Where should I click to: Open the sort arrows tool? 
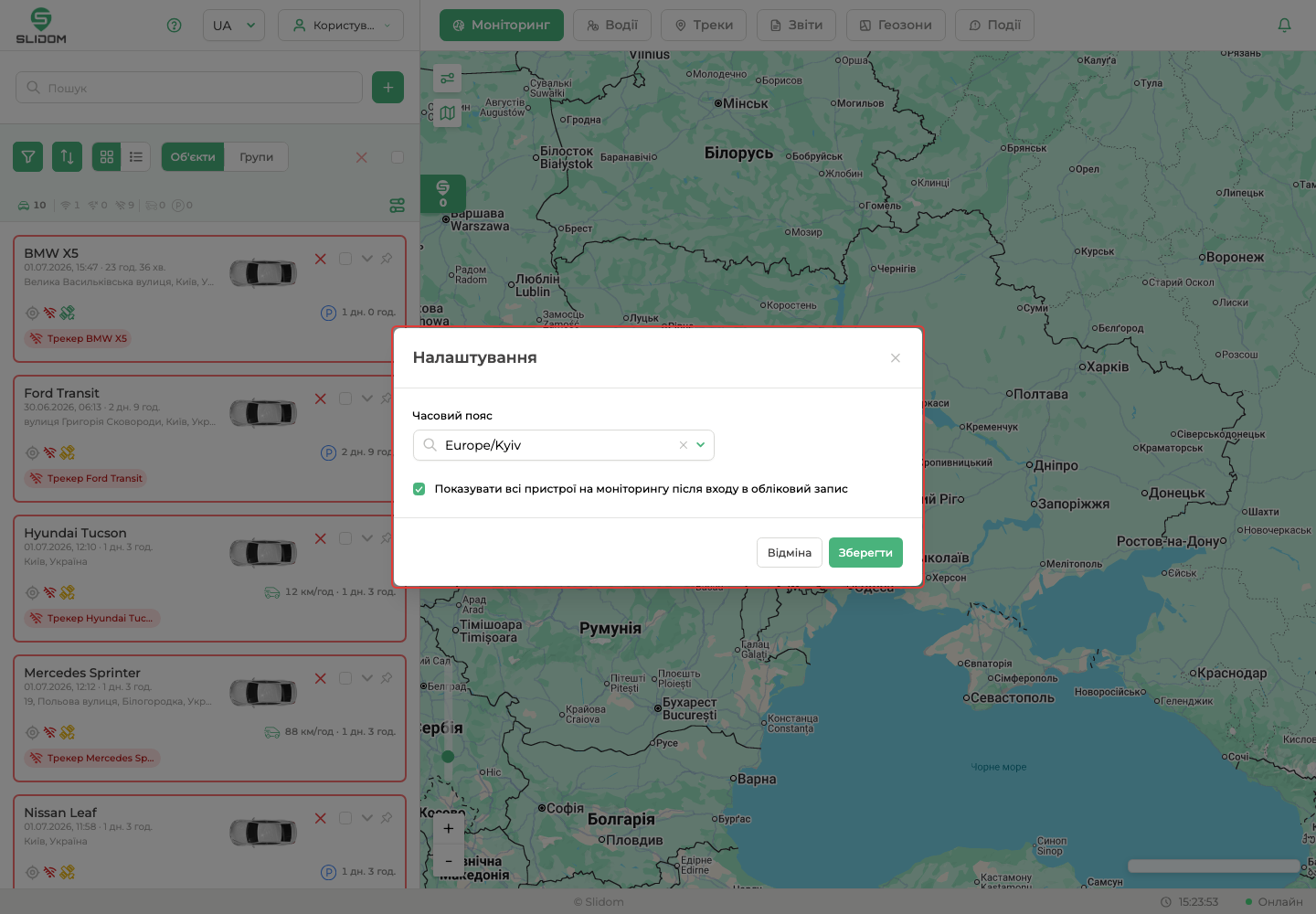[68, 157]
